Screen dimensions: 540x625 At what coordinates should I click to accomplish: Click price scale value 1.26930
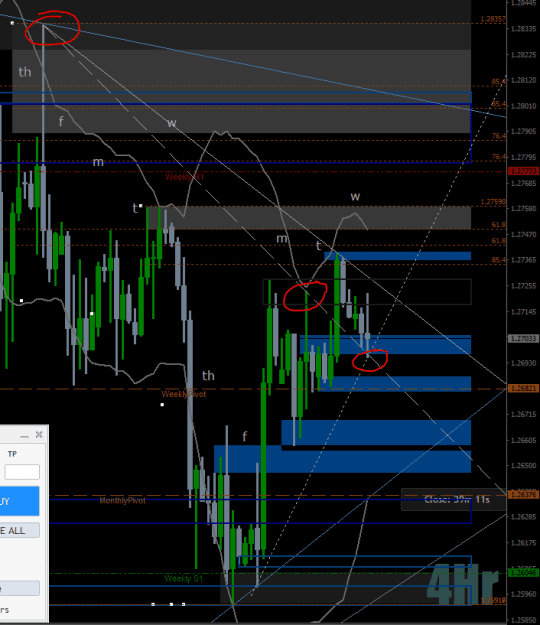pyautogui.click(x=524, y=363)
